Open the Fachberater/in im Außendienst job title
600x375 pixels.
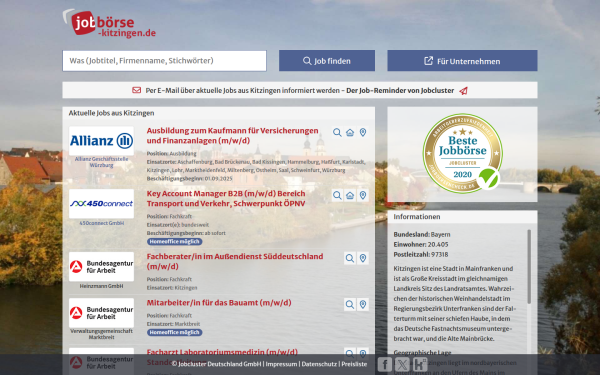point(235,261)
